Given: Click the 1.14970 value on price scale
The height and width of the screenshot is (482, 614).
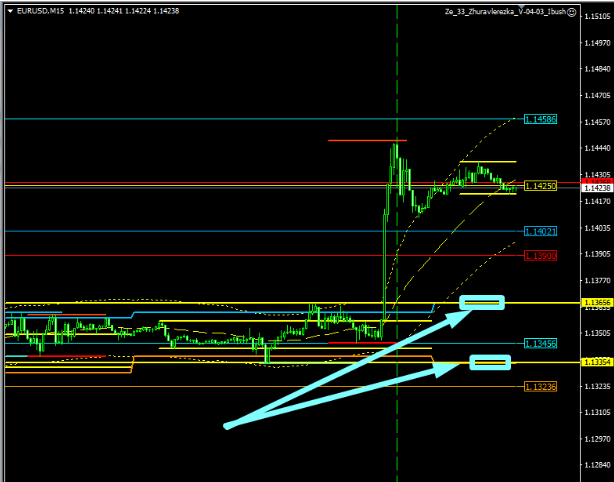Looking at the screenshot, I should pos(597,43).
